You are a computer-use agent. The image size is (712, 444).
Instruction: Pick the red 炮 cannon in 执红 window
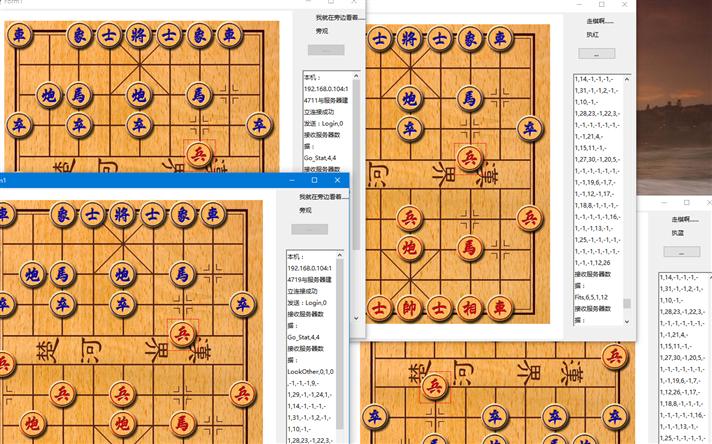408,247
